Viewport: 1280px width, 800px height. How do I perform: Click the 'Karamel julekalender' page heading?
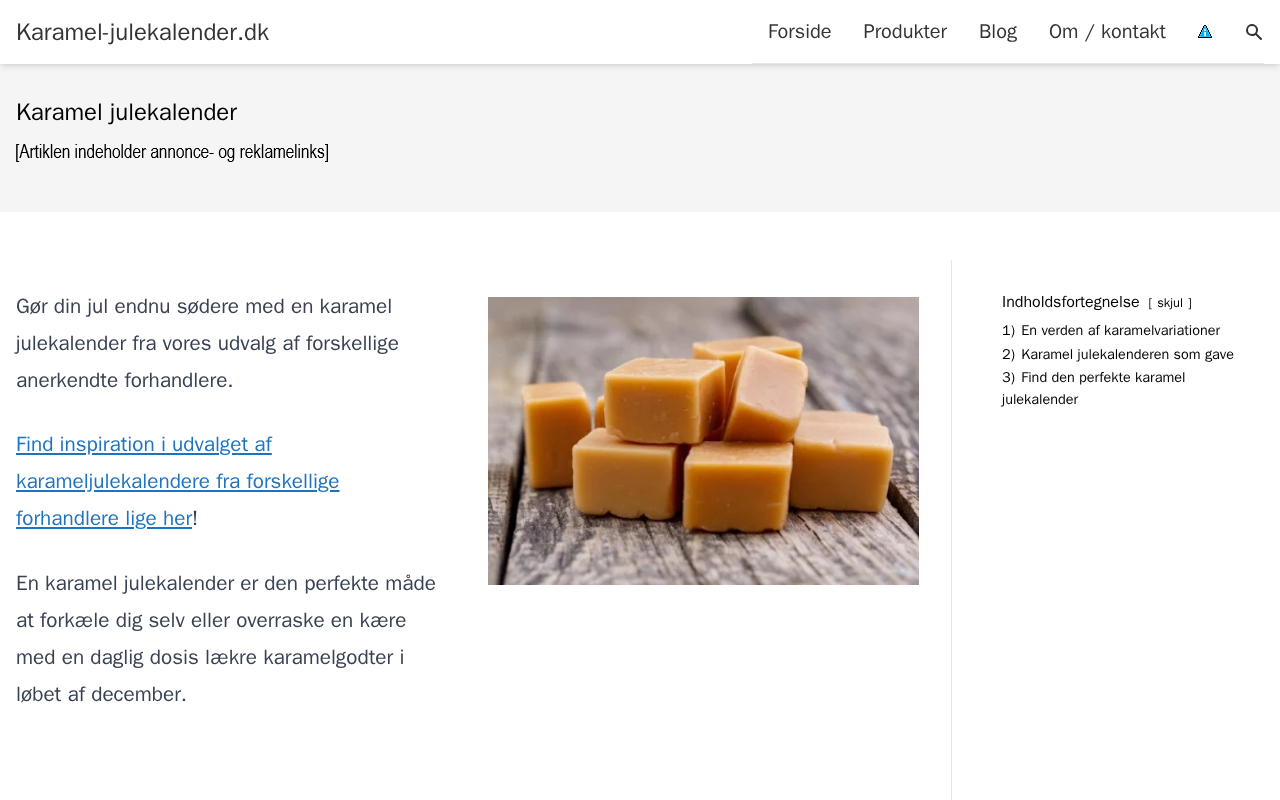tap(126, 112)
